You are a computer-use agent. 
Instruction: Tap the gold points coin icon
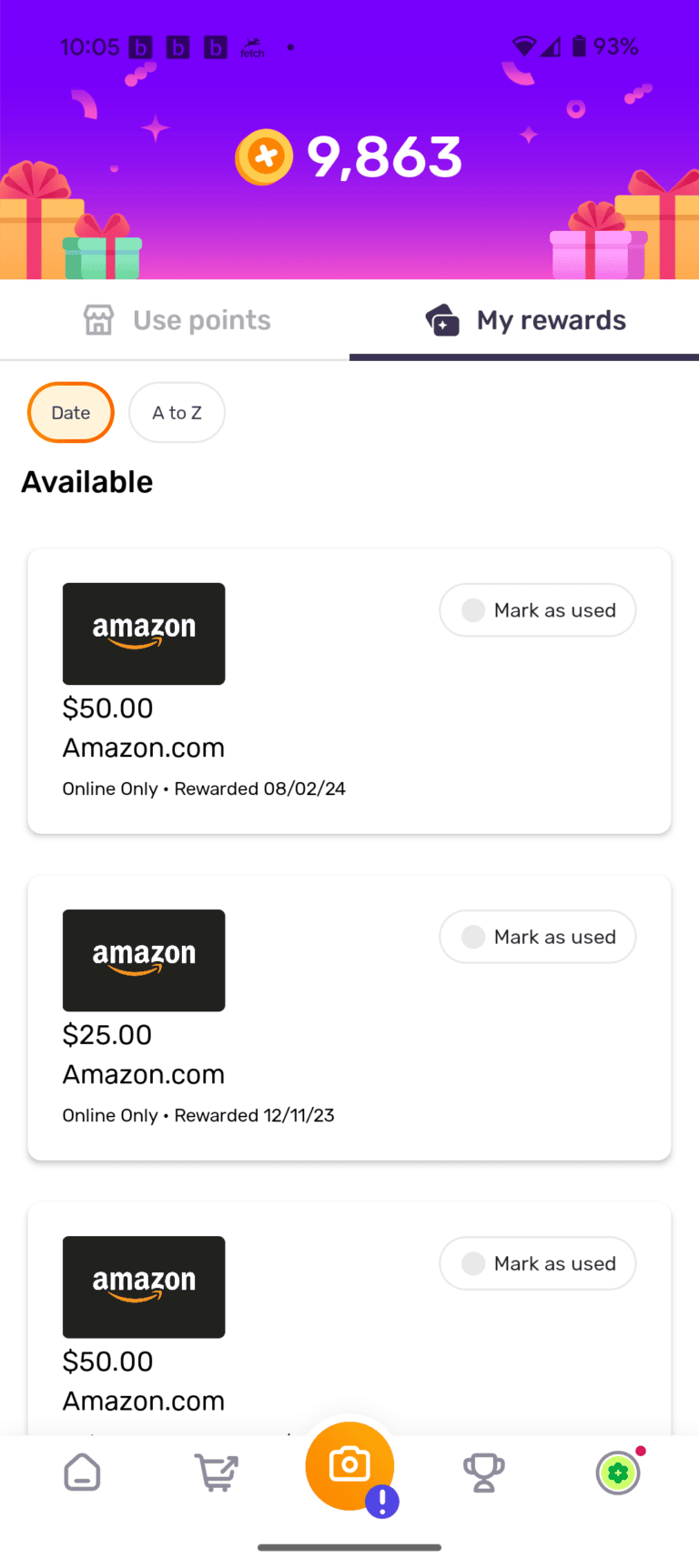(x=264, y=157)
